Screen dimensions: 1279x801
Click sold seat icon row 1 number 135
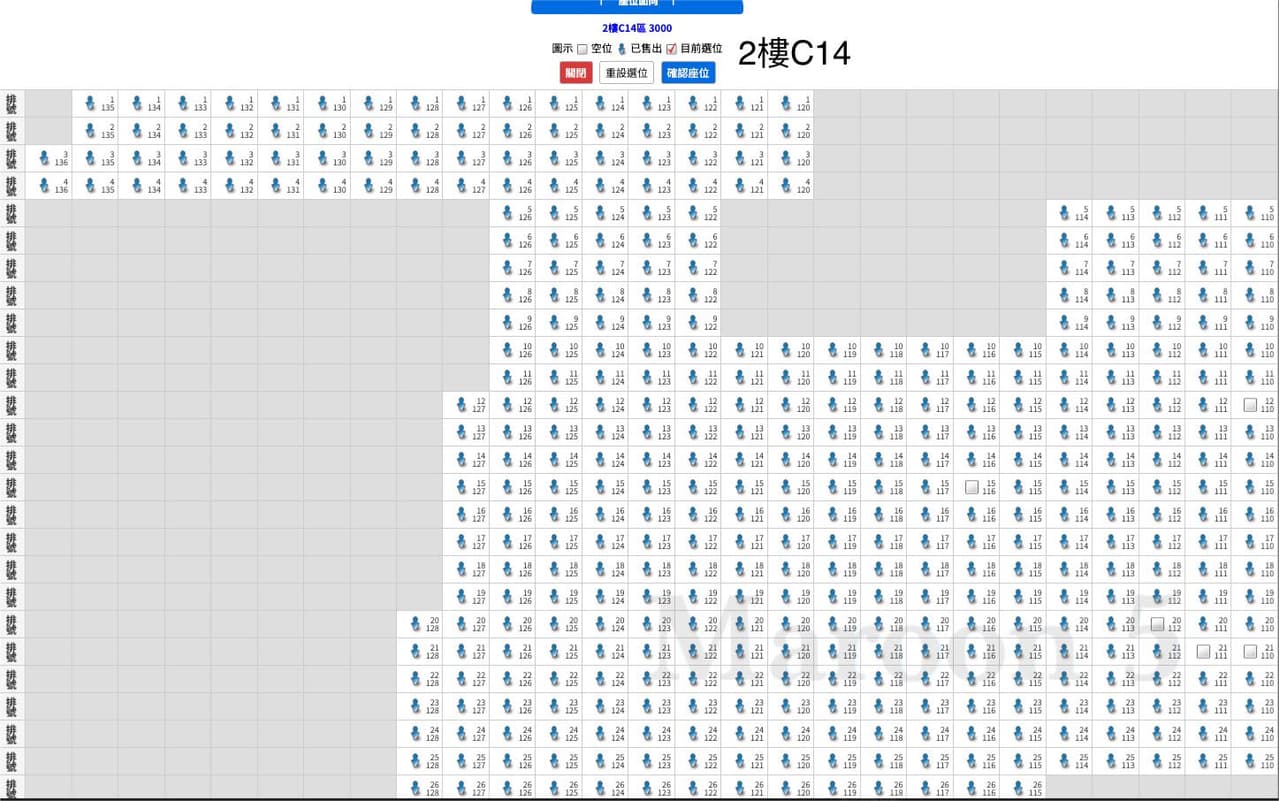point(91,103)
